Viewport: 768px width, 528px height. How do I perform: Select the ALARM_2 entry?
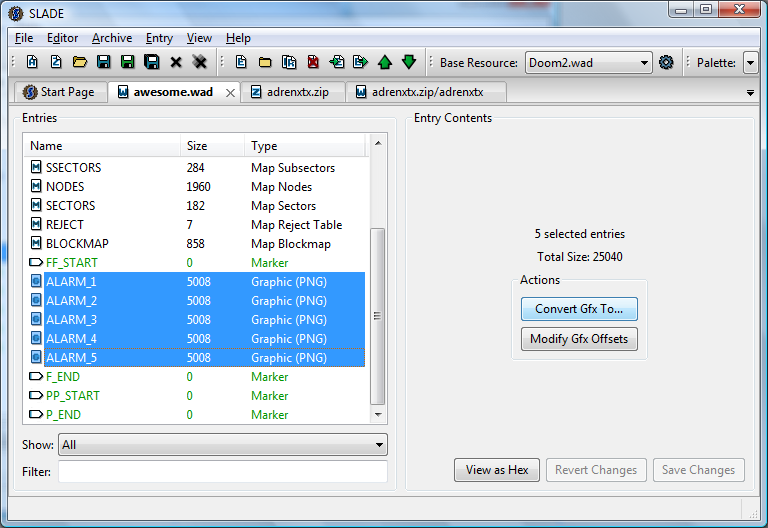(195, 301)
